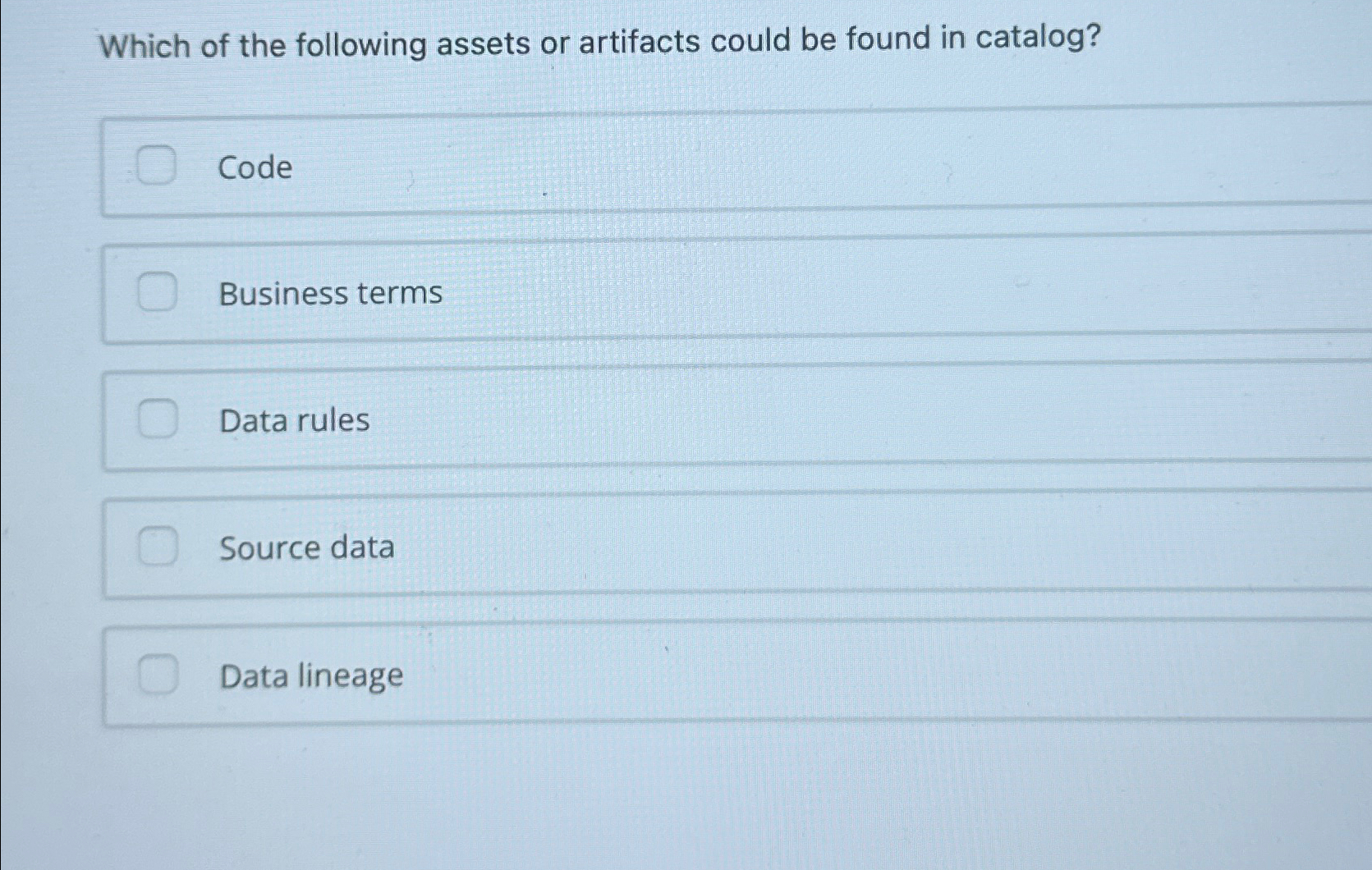Enable the Data rules checkbox
Viewport: 1372px width, 870px height.
tap(157, 419)
